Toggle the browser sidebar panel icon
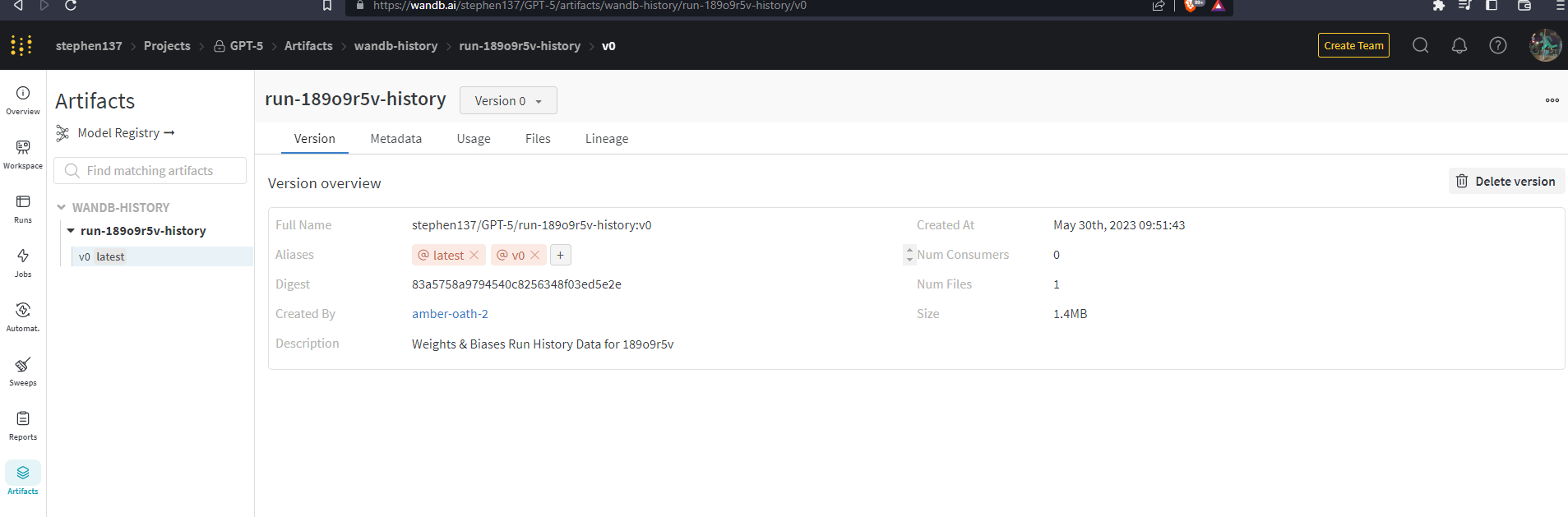The height and width of the screenshot is (517, 1568). (x=1492, y=6)
